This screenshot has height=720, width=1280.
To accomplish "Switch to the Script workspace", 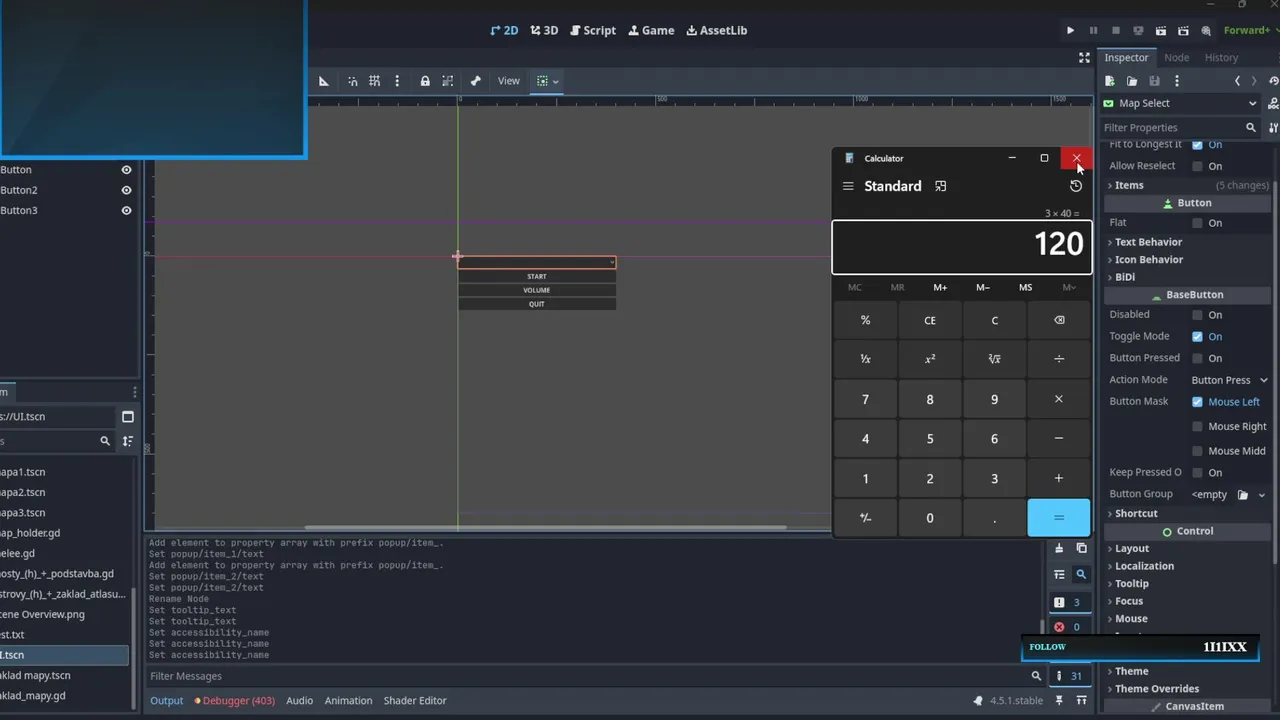I will tap(593, 31).
